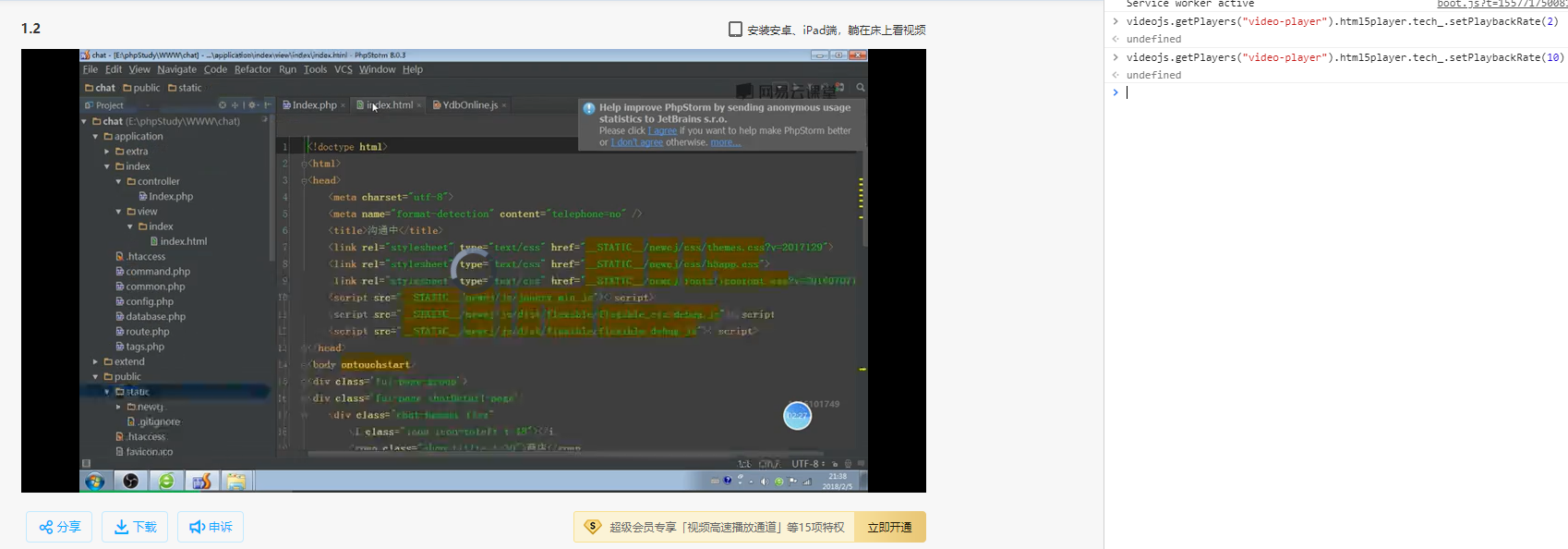Expand the extra folder in project tree
The width and height of the screenshot is (1568, 549).
[x=107, y=152]
